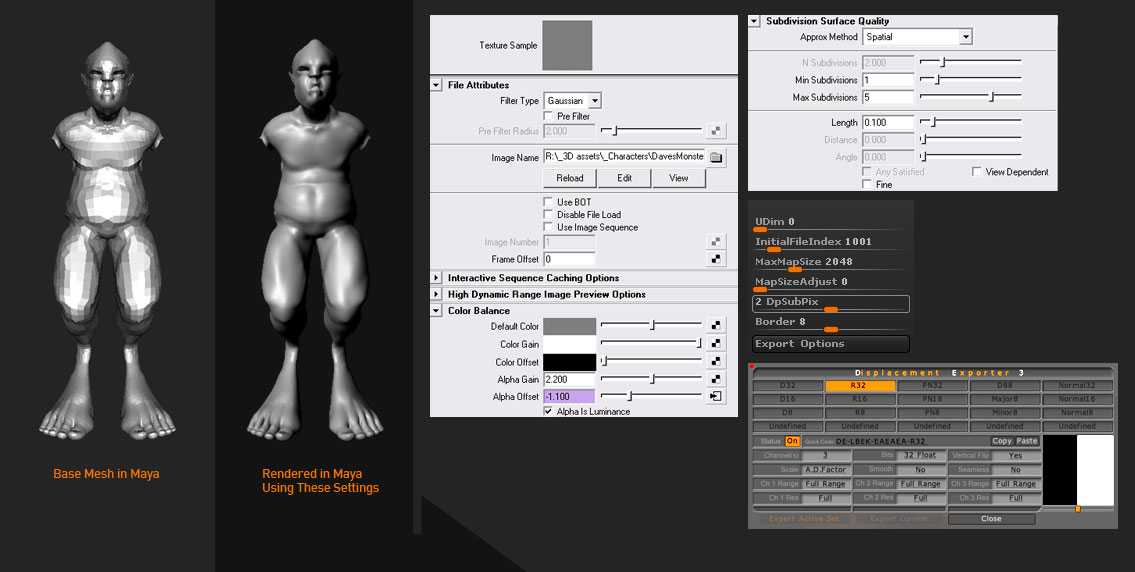Select the D32 export preset
The width and height of the screenshot is (1135, 572).
[x=788, y=386]
